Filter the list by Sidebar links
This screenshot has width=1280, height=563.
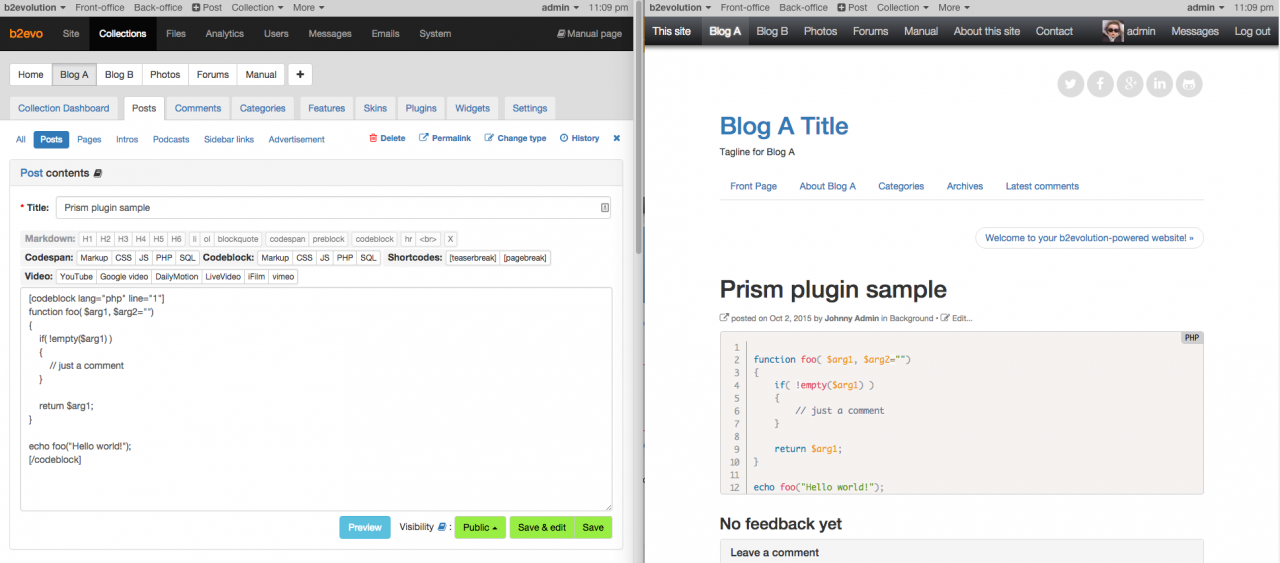pyautogui.click(x=229, y=139)
